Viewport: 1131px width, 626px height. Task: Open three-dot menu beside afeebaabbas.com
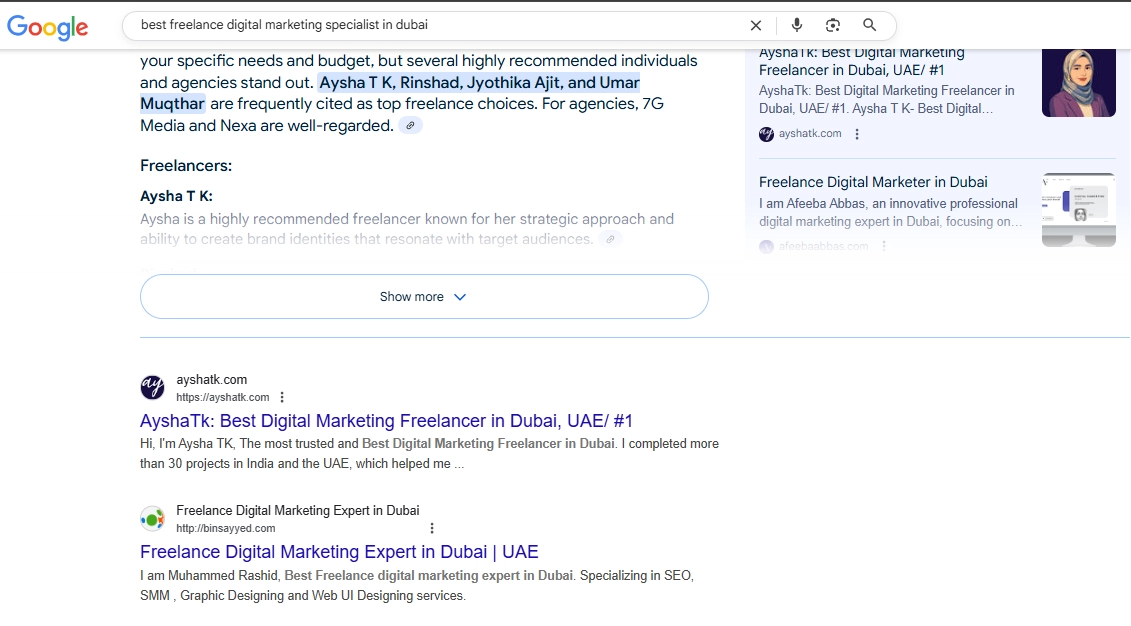884,246
